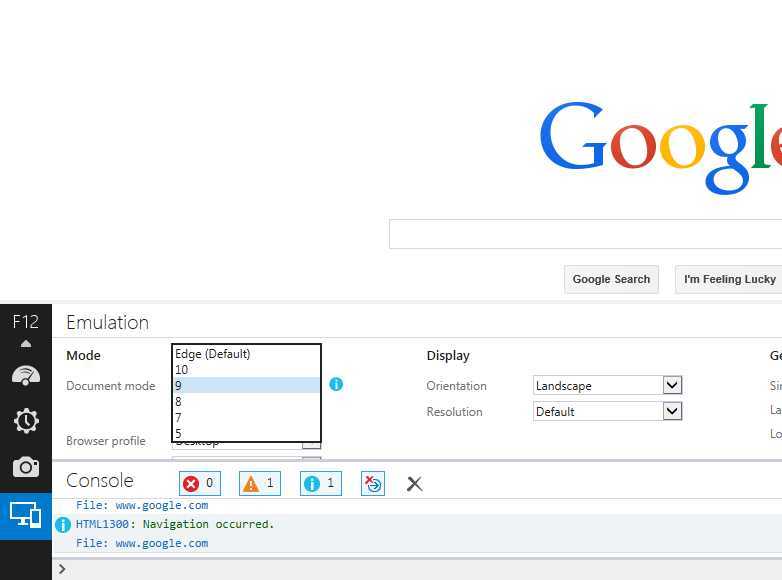
Task: Click the Resolution label
Action: 454,411
